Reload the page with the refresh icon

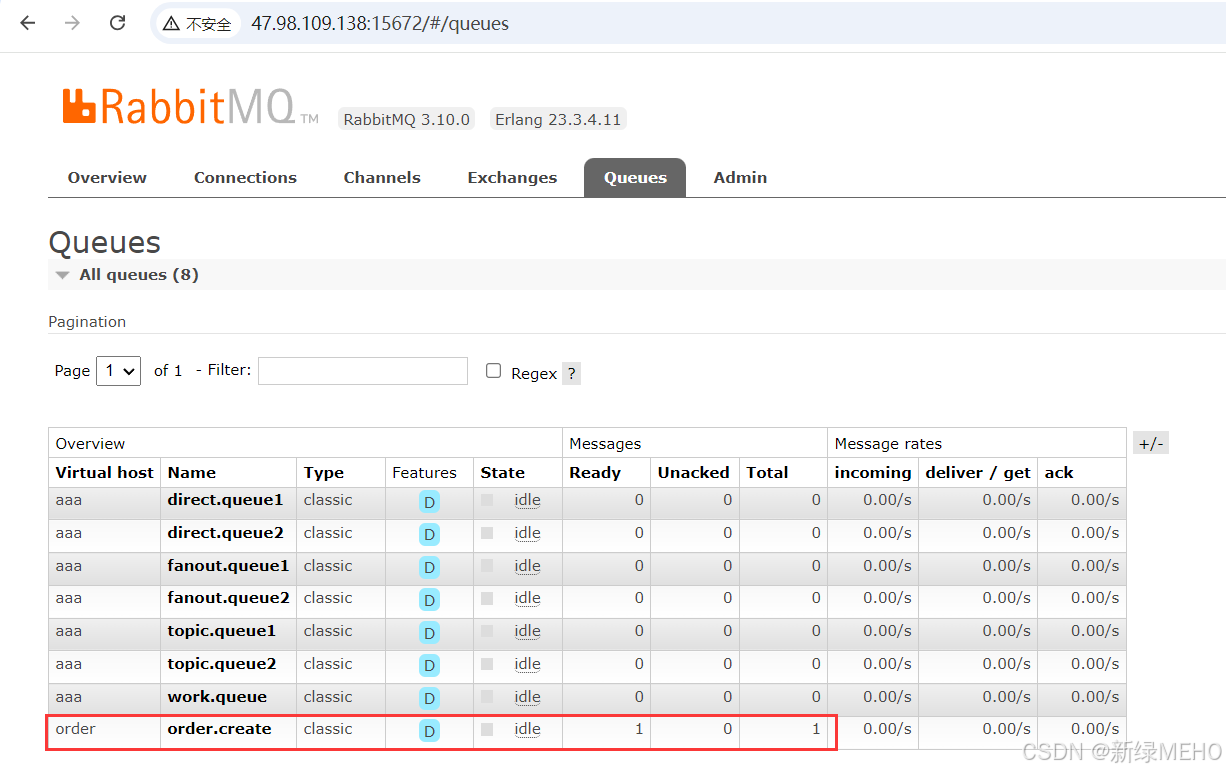pyautogui.click(x=117, y=23)
